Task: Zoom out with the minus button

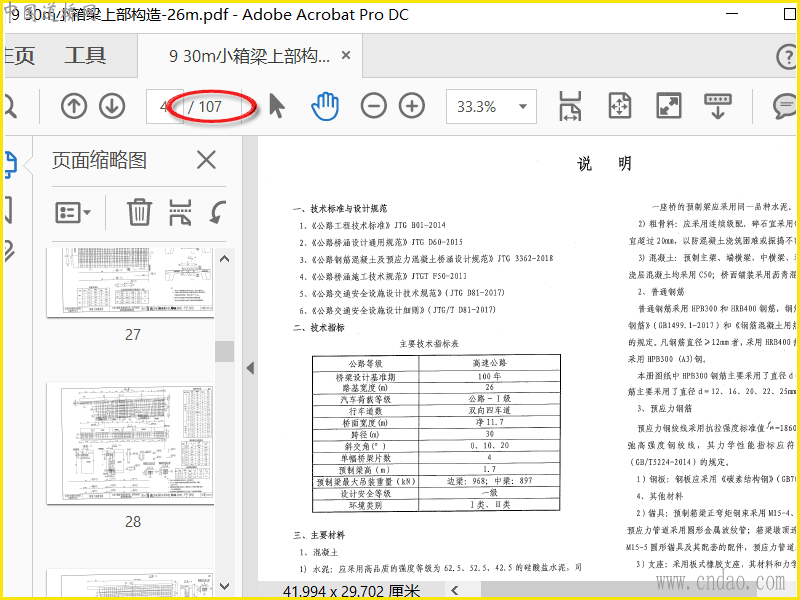Action: click(x=373, y=106)
